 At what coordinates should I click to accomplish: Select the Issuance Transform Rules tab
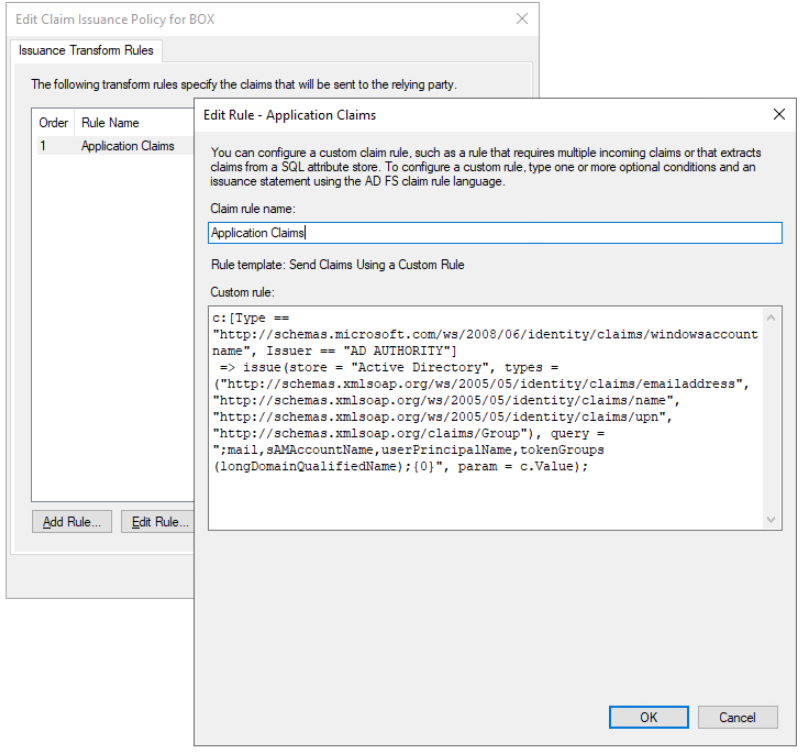[85, 49]
